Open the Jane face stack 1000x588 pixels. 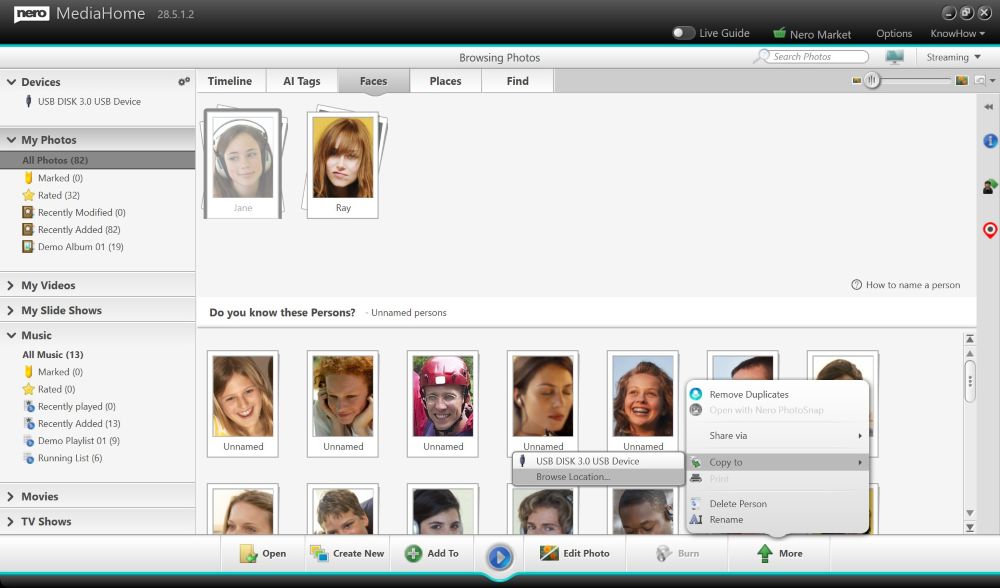(x=243, y=164)
